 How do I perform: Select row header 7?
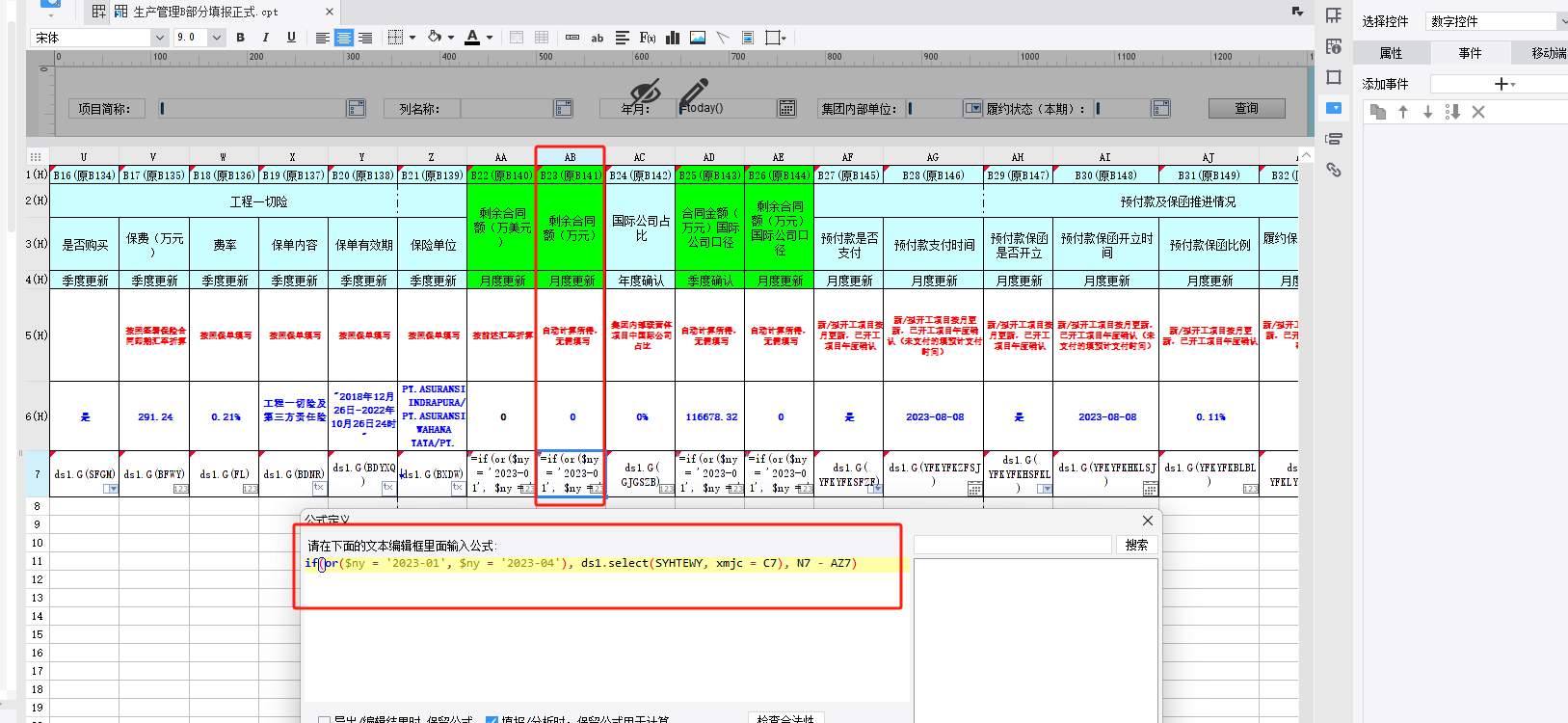point(38,474)
